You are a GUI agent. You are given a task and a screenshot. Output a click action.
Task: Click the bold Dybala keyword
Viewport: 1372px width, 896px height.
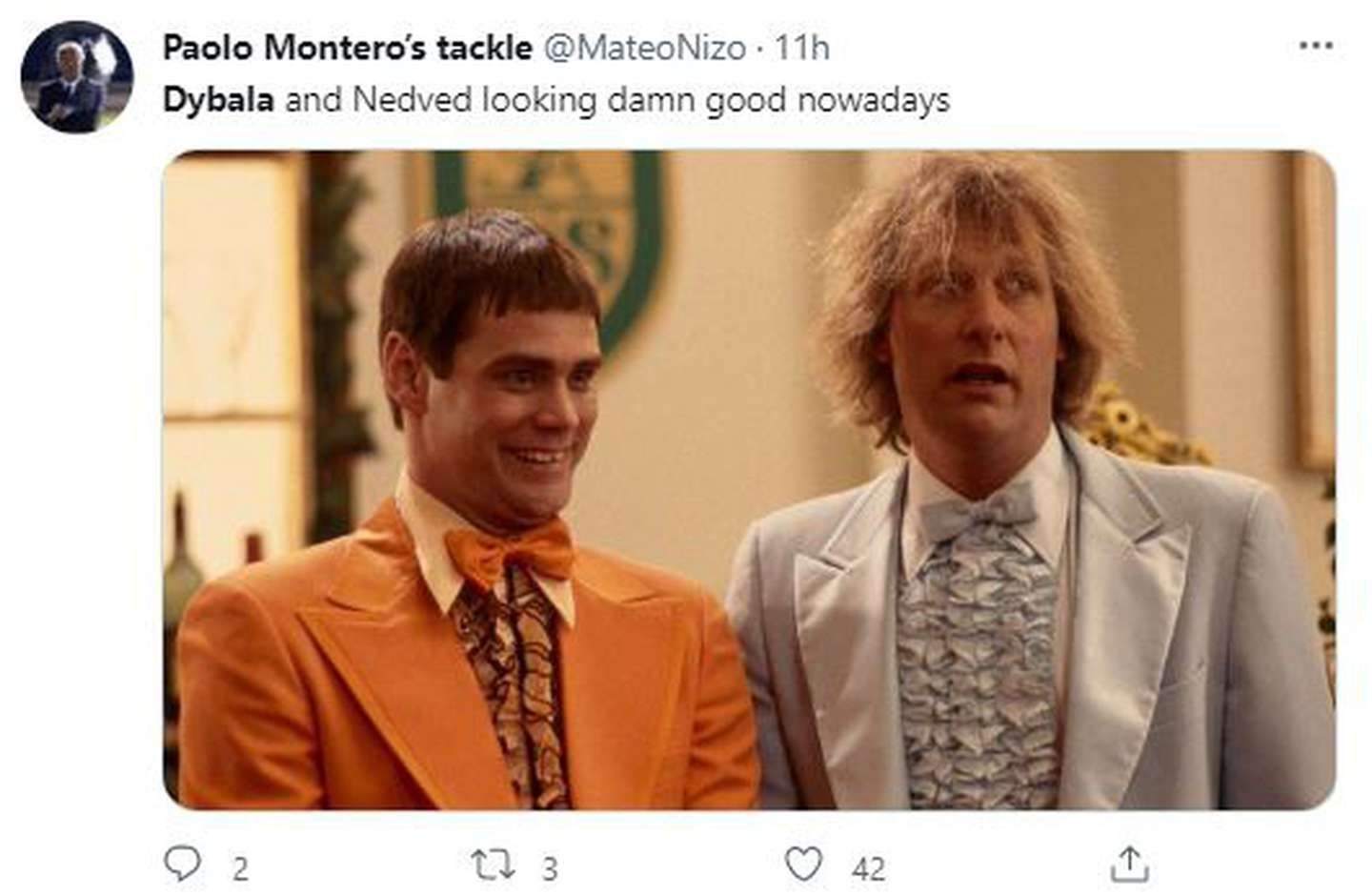218,100
